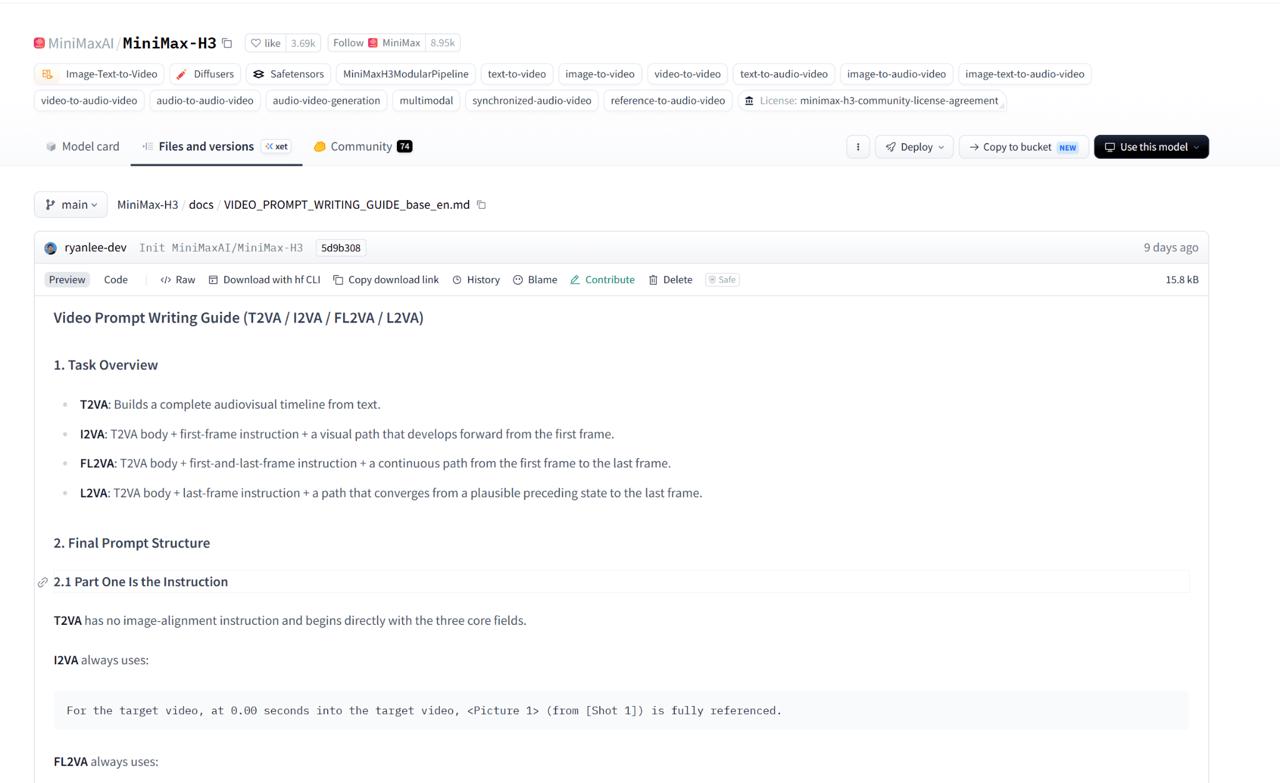The height and width of the screenshot is (783, 1280).
Task: Open the video-to-audio-video tag
Action: pyautogui.click(x=89, y=101)
